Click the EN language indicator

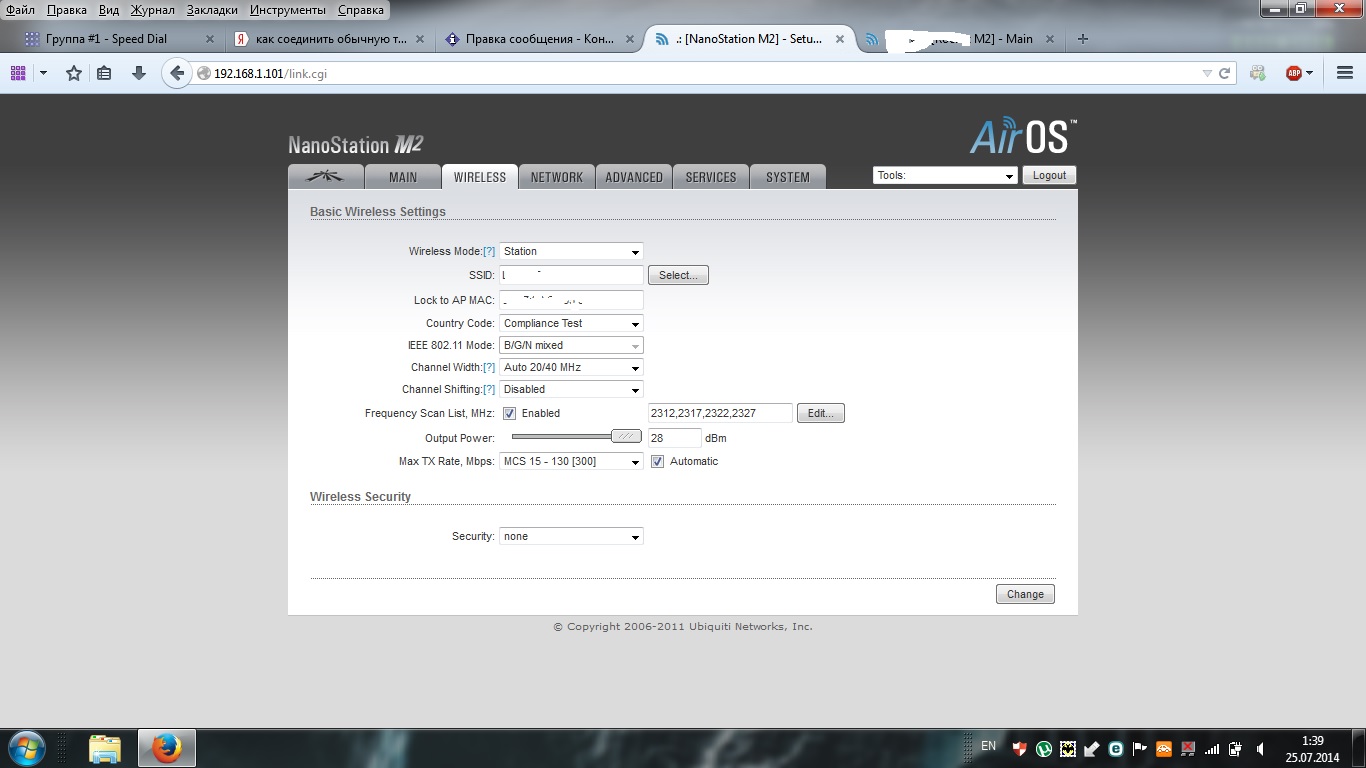tap(988, 746)
